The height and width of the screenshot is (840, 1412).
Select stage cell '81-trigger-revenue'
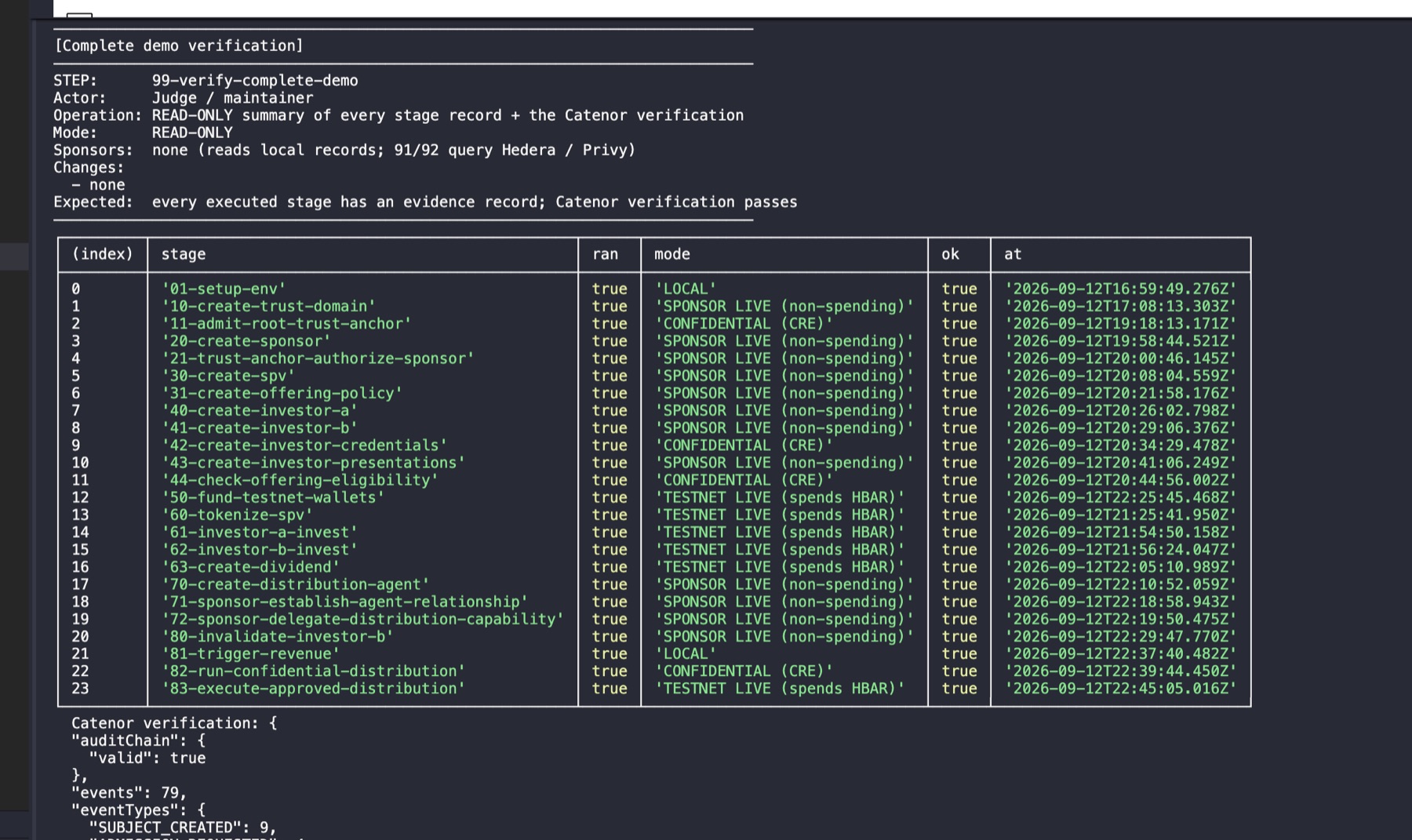pyautogui.click(x=250, y=653)
